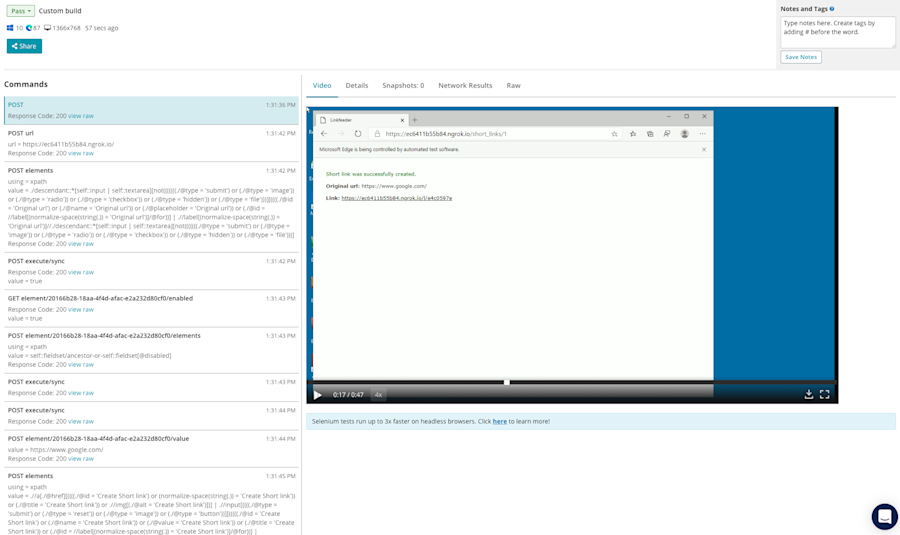
Task: Open view raw for fieldset disabled command
Action: click(81, 365)
